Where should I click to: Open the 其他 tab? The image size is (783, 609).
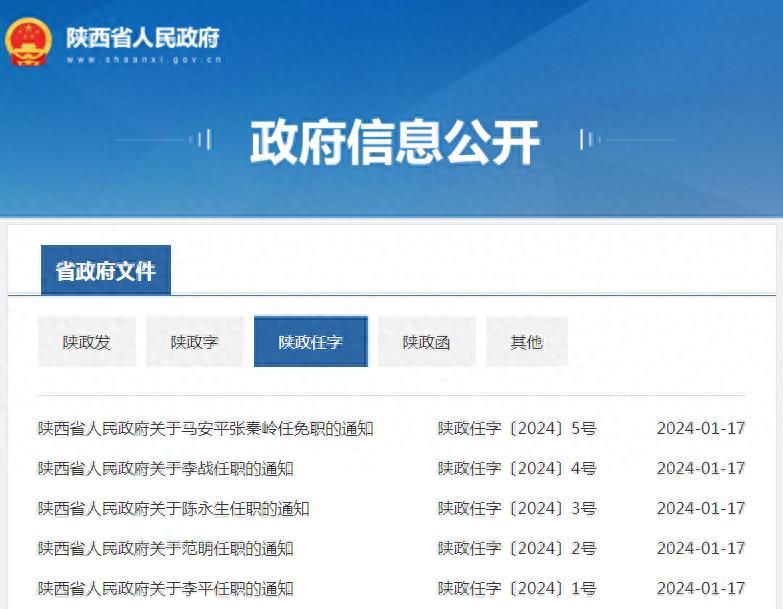(526, 342)
